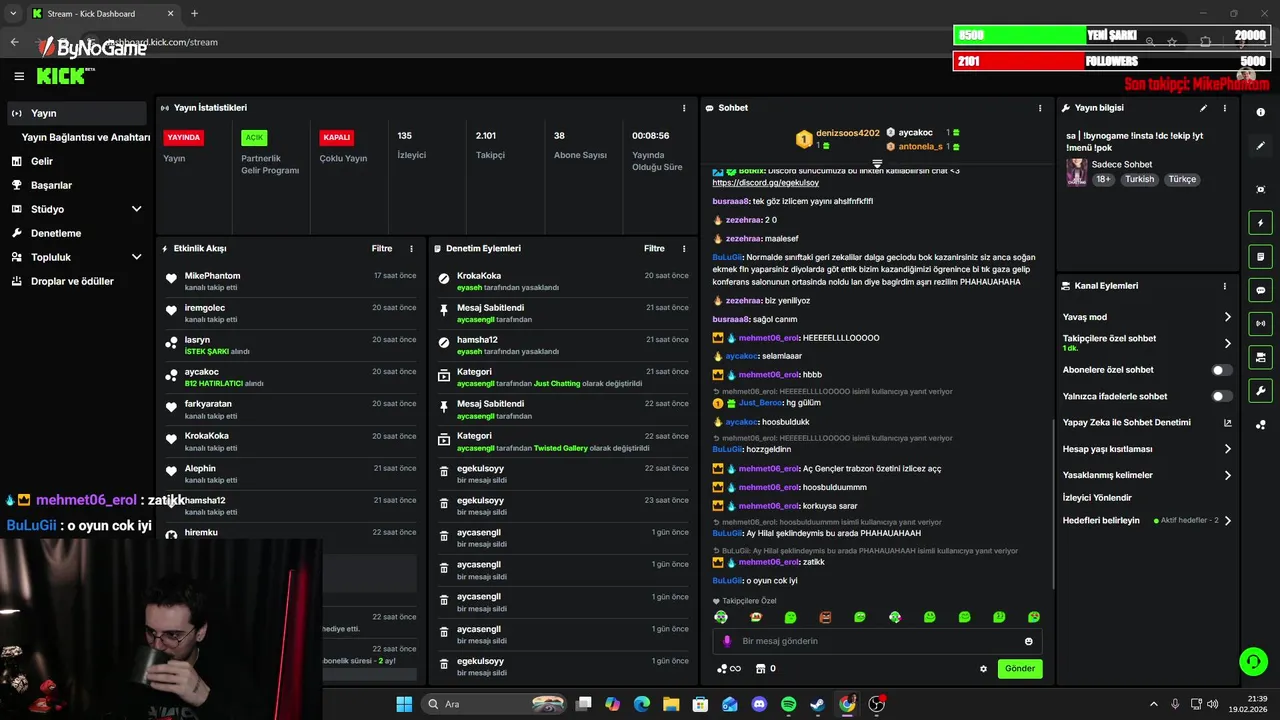
Task: Expand the Stüdyo section chevron
Action: click(137, 209)
